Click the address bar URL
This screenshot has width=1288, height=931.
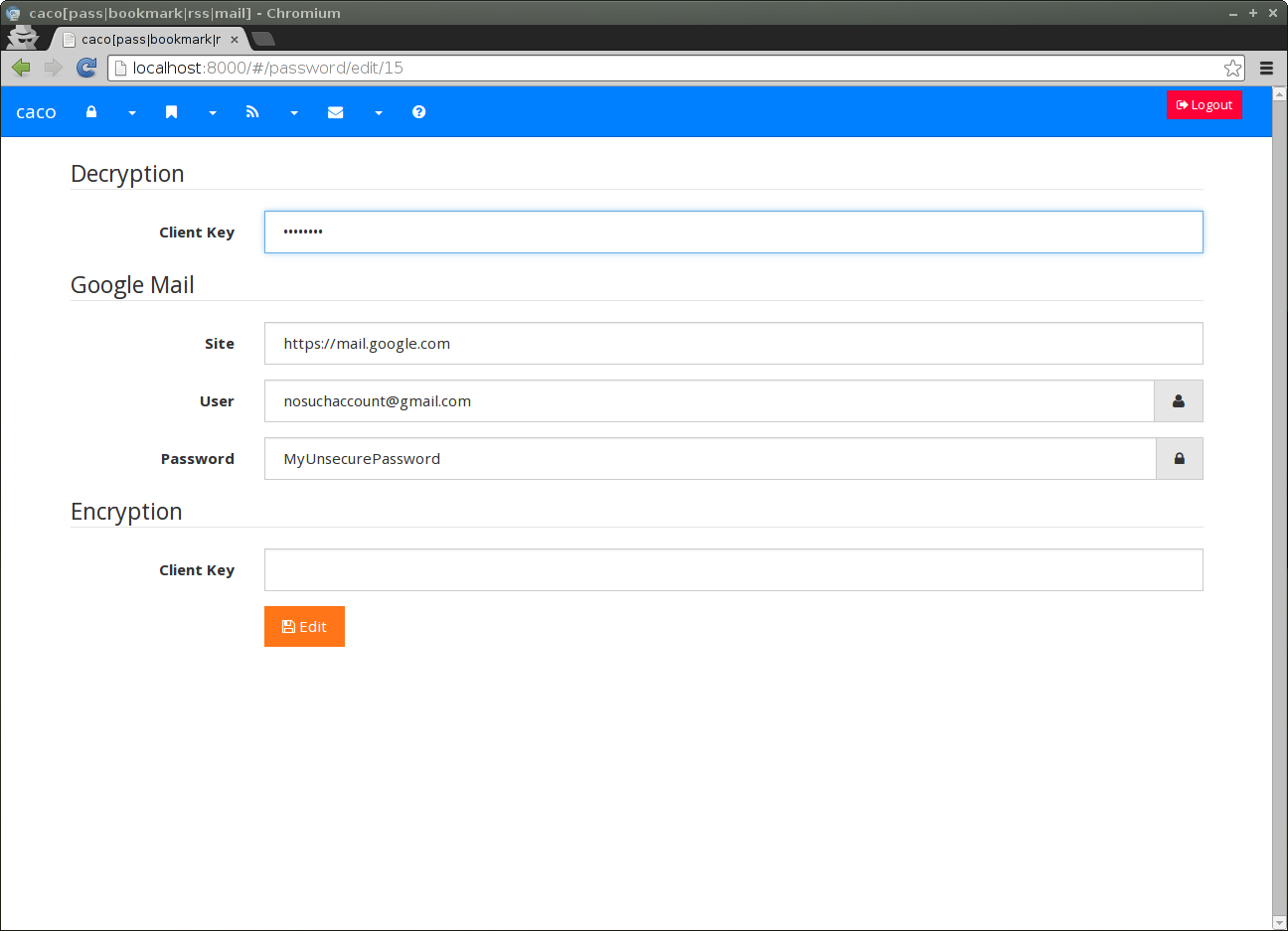[268, 68]
